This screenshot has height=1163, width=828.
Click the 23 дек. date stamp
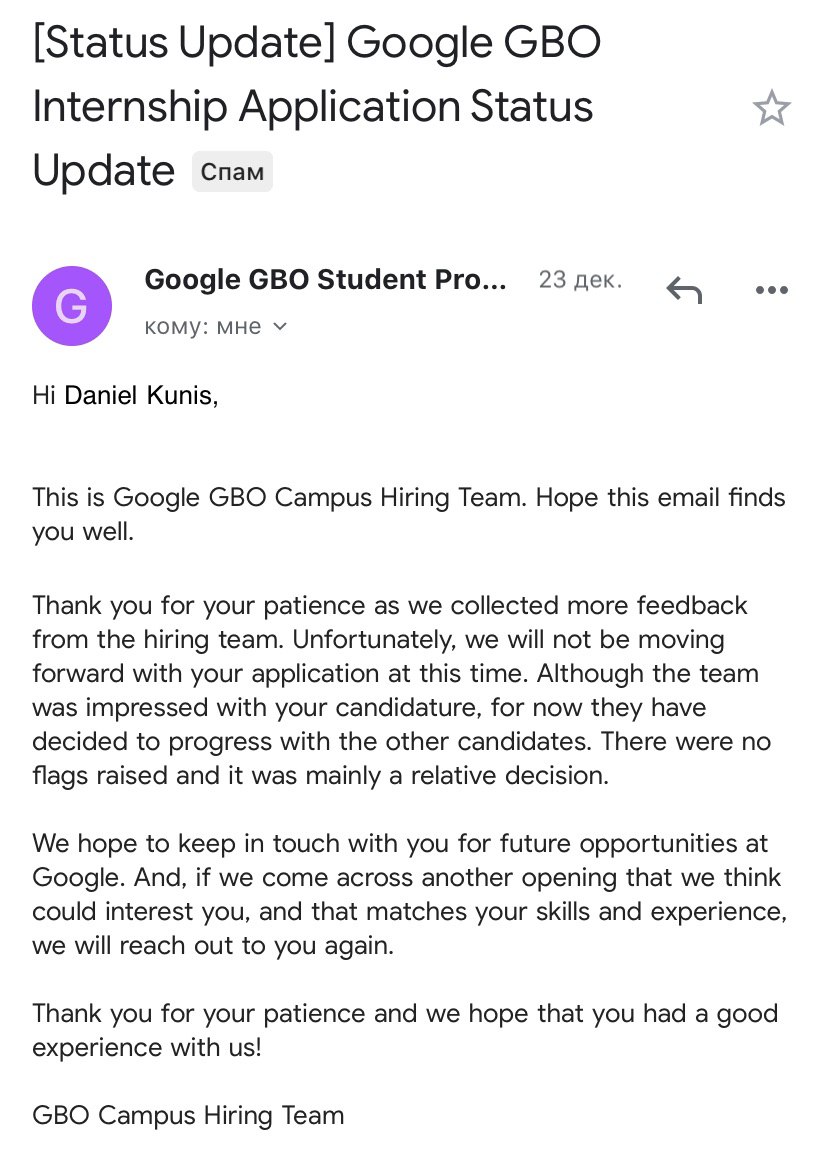tap(580, 280)
